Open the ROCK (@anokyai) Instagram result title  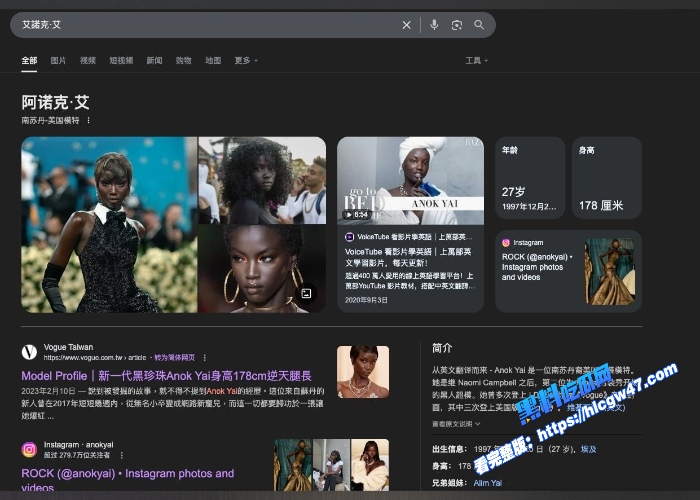click(128, 479)
